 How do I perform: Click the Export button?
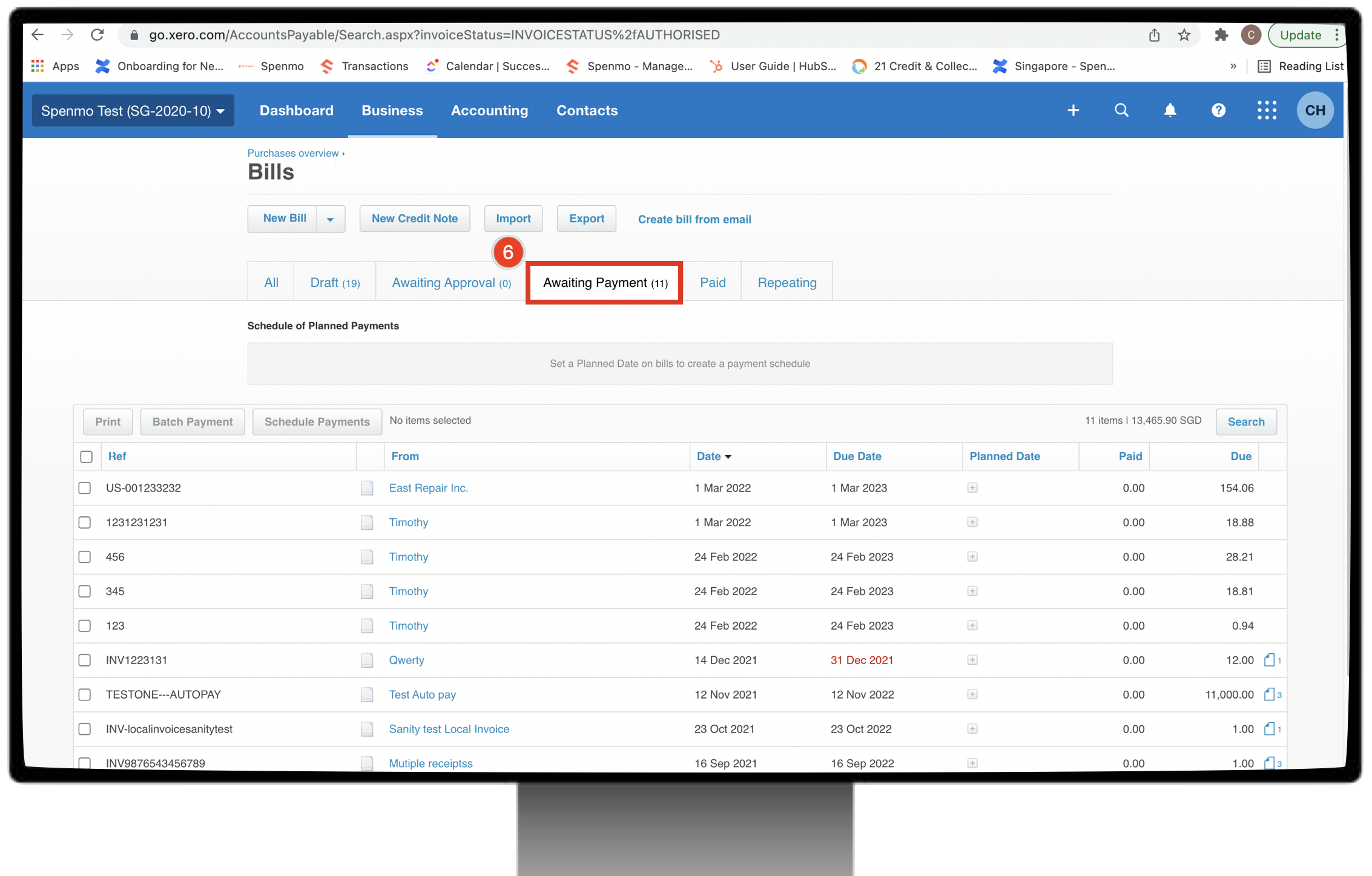(586, 219)
